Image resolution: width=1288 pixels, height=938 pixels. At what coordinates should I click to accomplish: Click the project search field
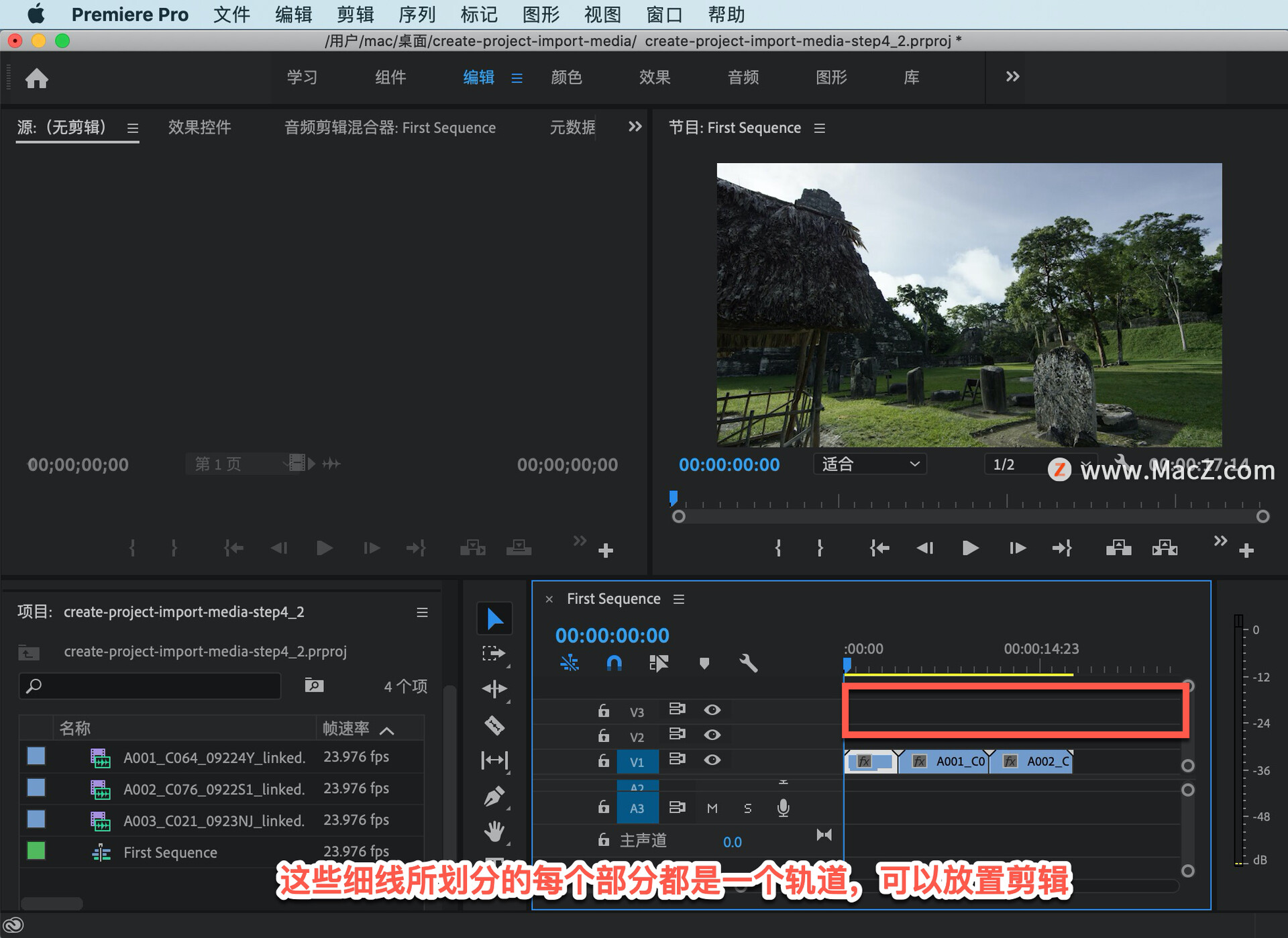pyautogui.click(x=150, y=686)
